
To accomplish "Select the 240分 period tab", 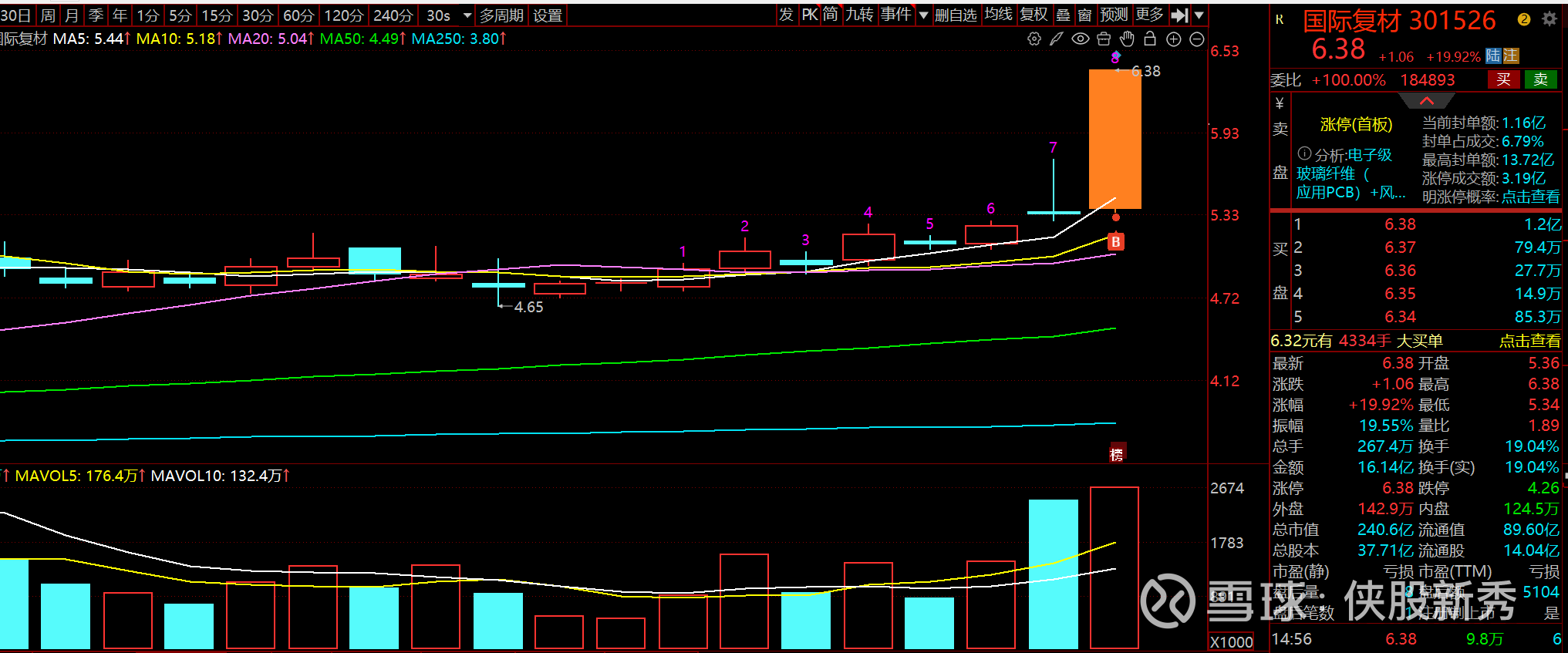I will [x=393, y=15].
